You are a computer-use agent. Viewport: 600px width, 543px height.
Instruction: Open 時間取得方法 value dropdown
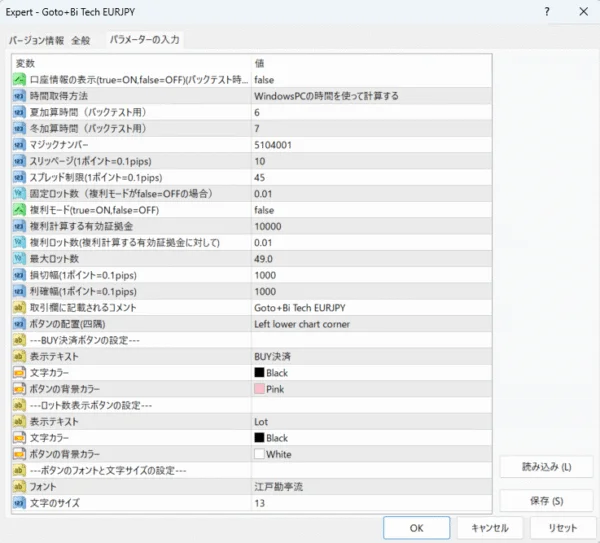click(x=370, y=96)
